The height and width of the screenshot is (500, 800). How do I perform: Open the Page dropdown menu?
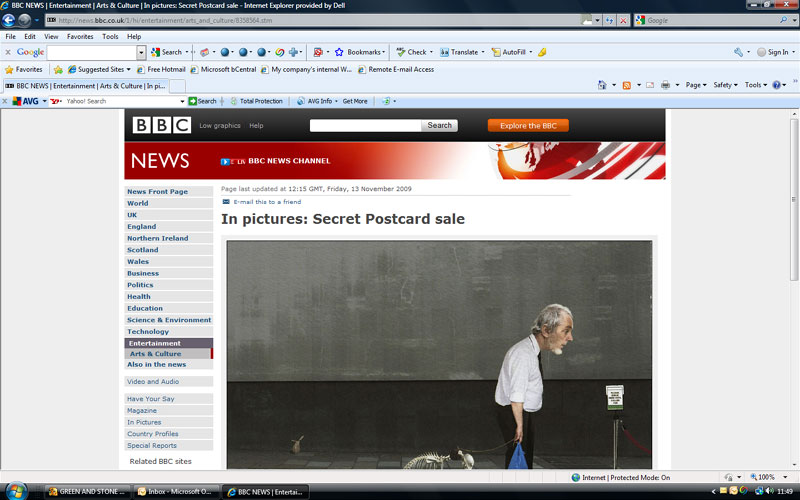(696, 85)
